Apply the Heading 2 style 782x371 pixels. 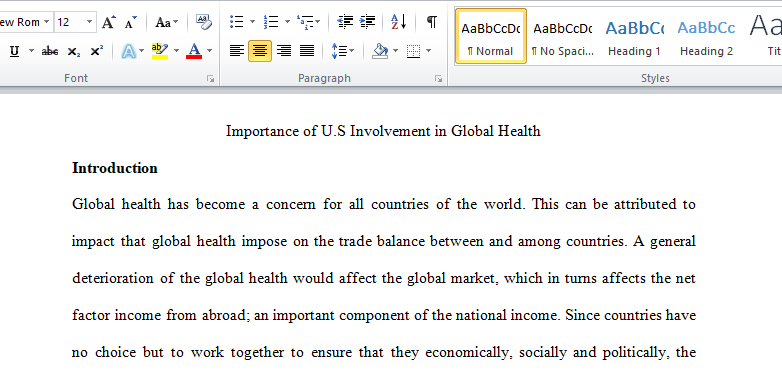(x=706, y=36)
